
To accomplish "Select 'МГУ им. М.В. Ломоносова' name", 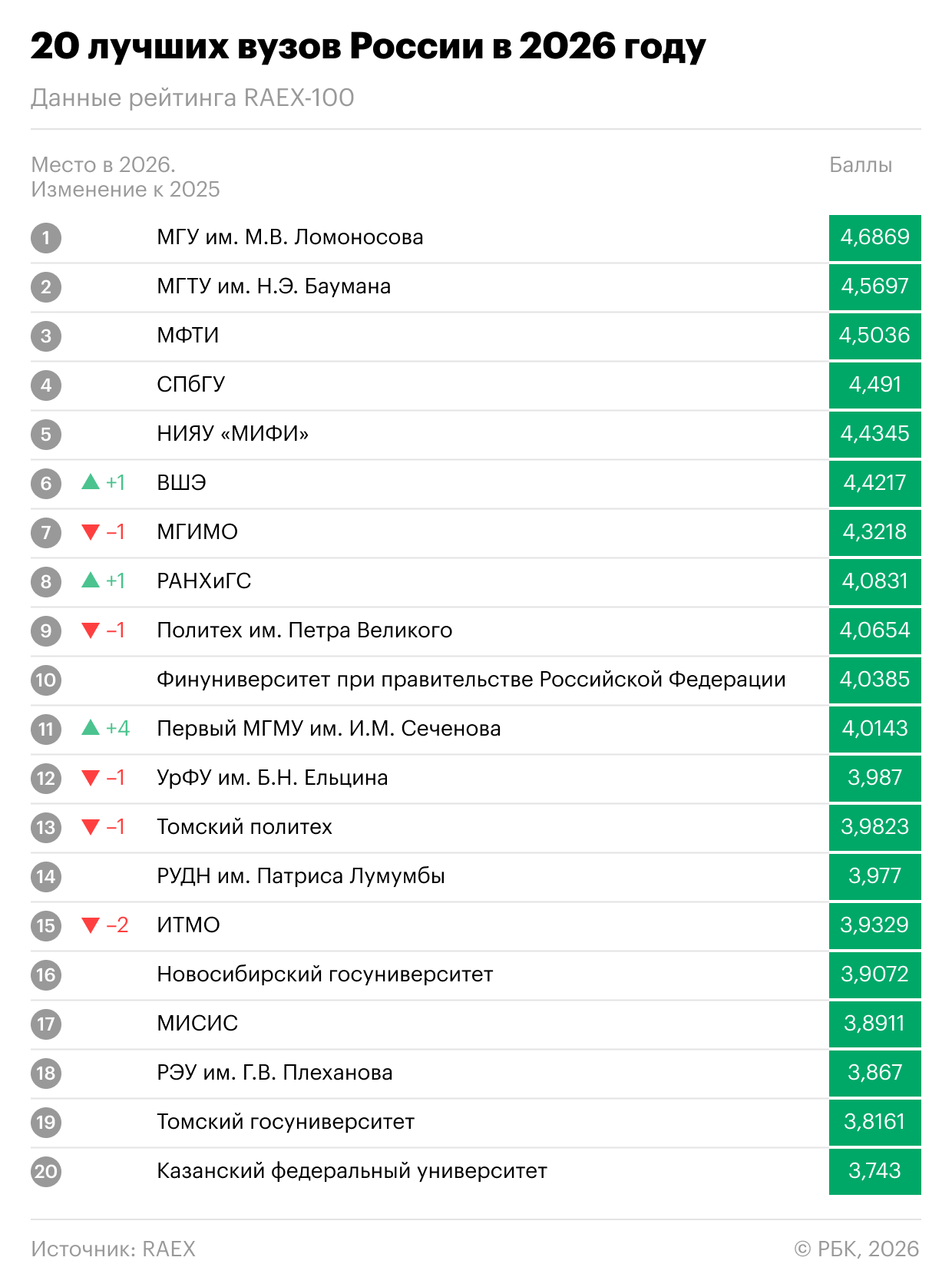I will point(290,237).
